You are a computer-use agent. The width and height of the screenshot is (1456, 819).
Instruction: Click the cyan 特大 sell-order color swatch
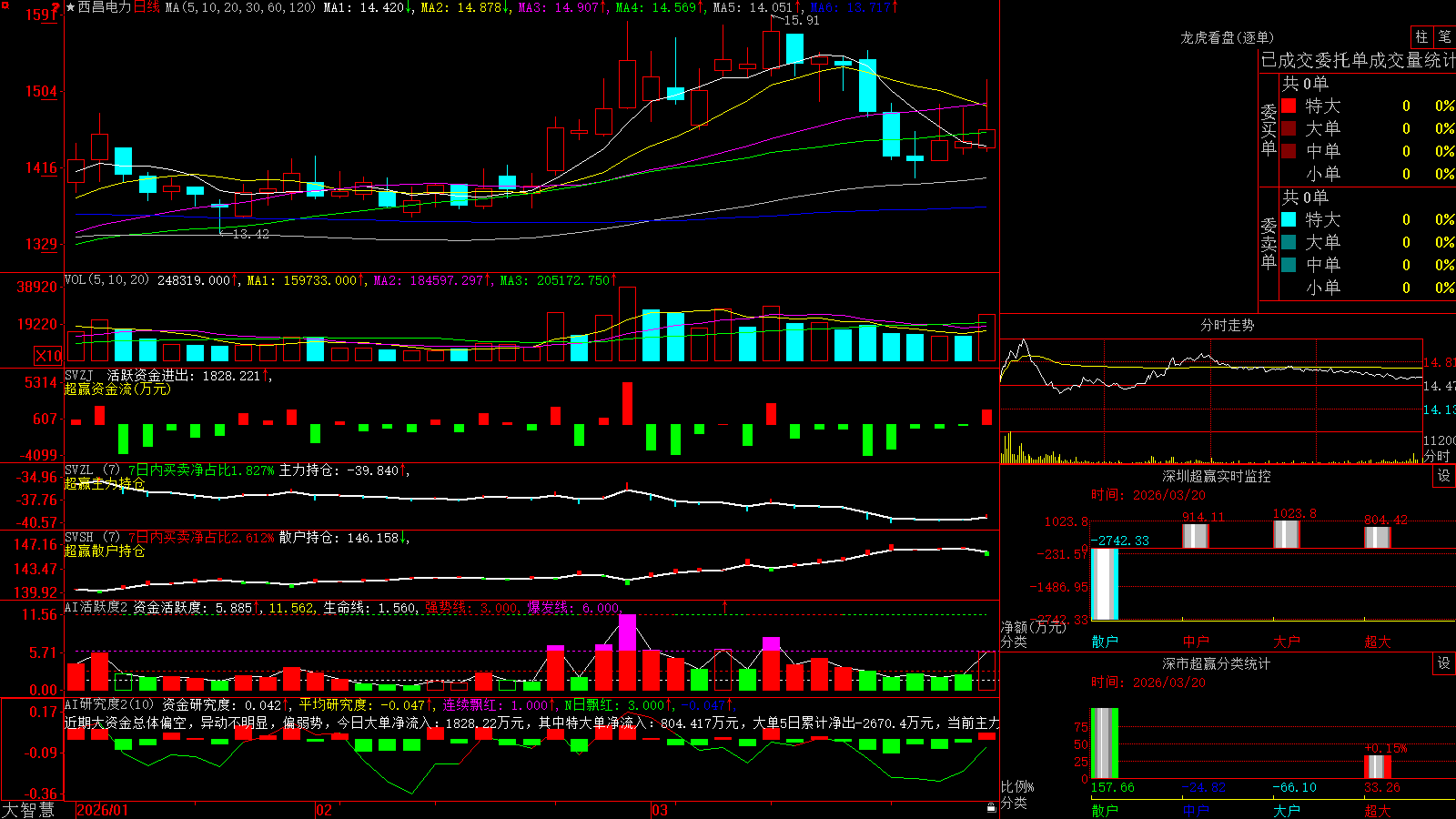1289,219
